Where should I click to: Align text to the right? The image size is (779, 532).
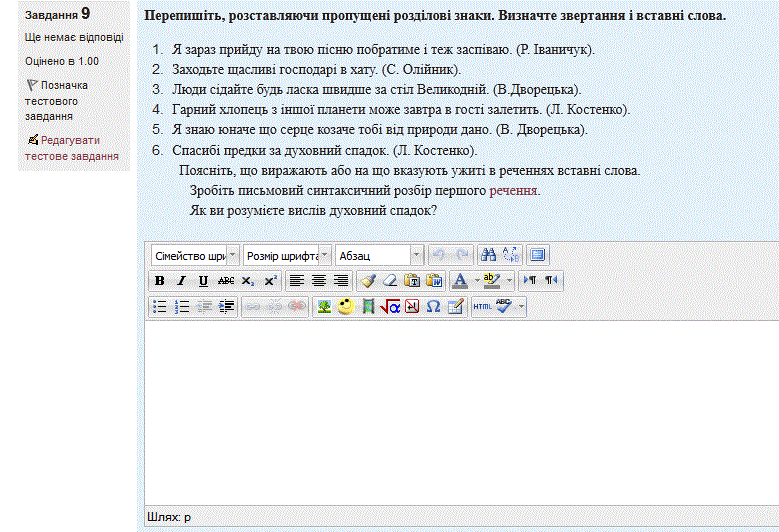click(x=341, y=281)
